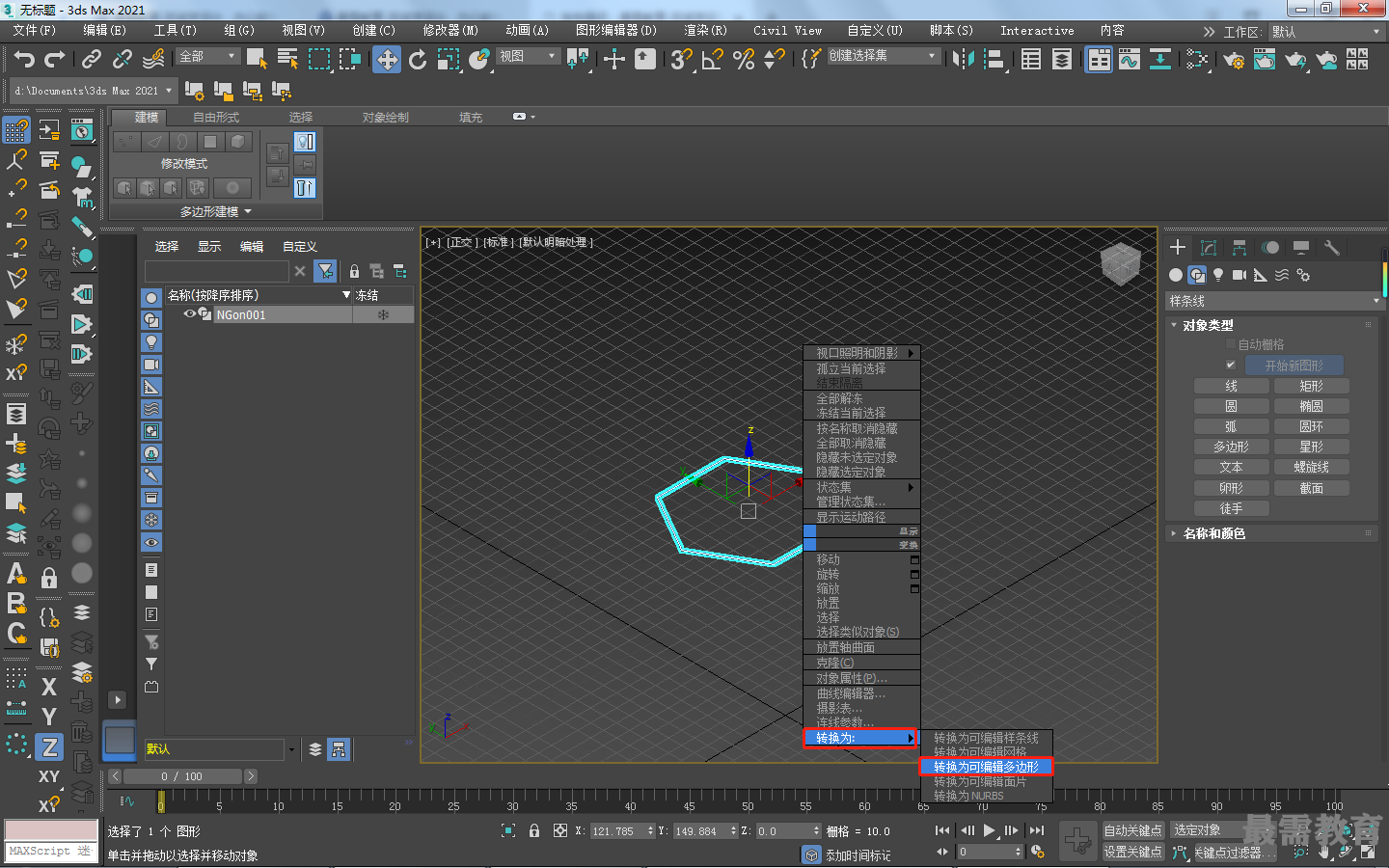Open the Schematic View icon
Viewport: 1389px width, 868px height.
[1160, 60]
